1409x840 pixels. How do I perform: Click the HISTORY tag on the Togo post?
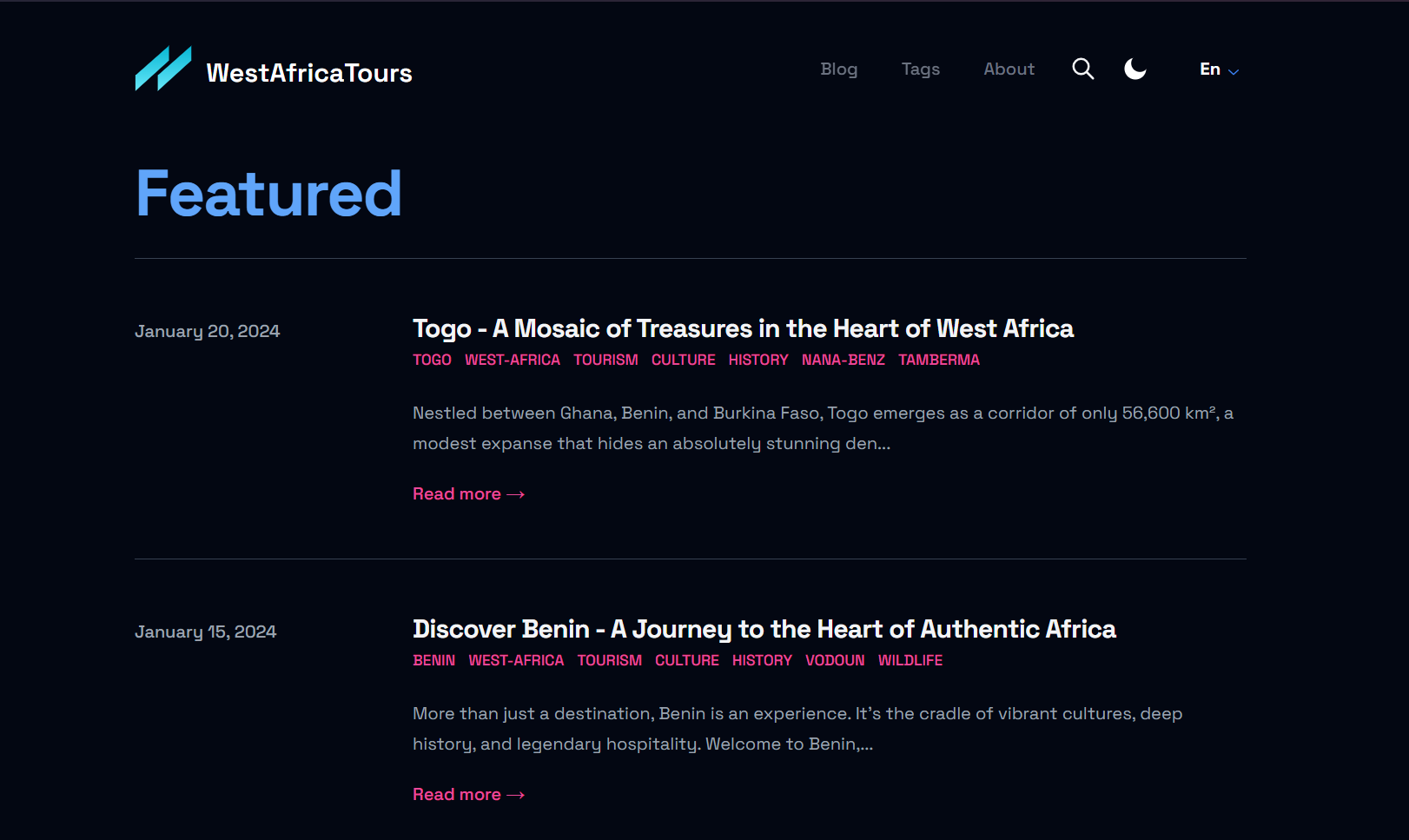pyautogui.click(x=757, y=360)
